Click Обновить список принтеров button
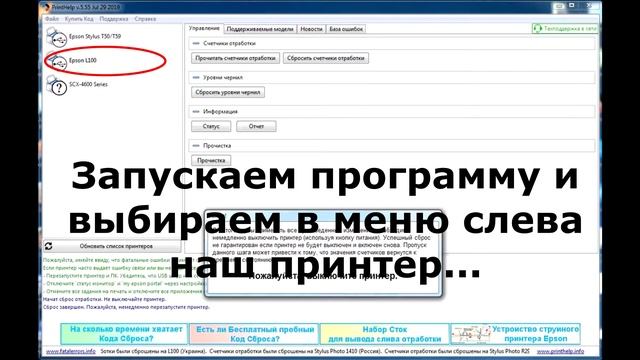 pyautogui.click(x=112, y=246)
